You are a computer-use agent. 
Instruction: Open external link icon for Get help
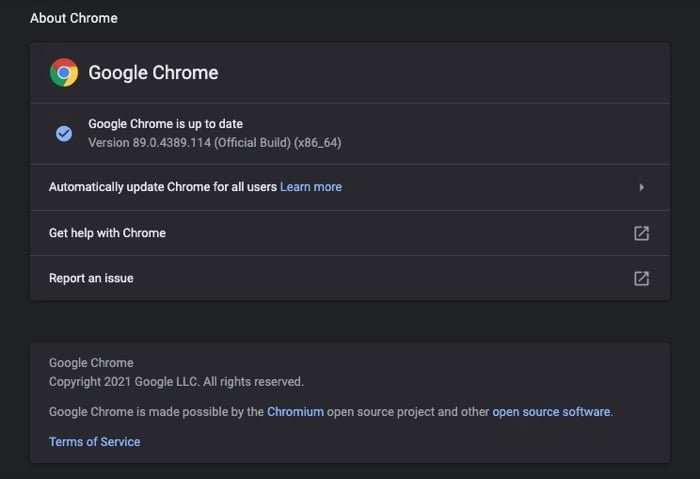tap(642, 233)
